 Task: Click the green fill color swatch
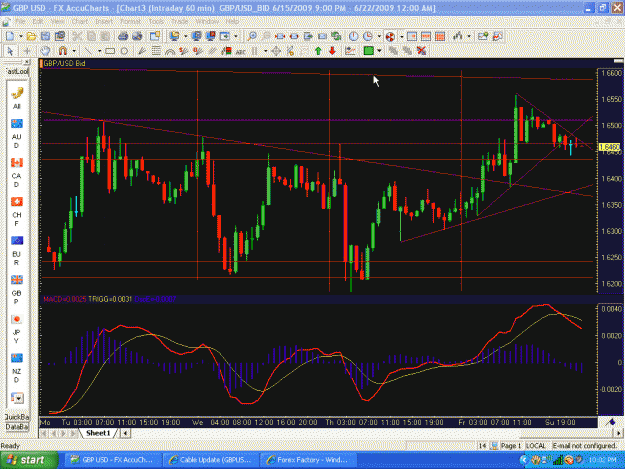tap(369, 51)
